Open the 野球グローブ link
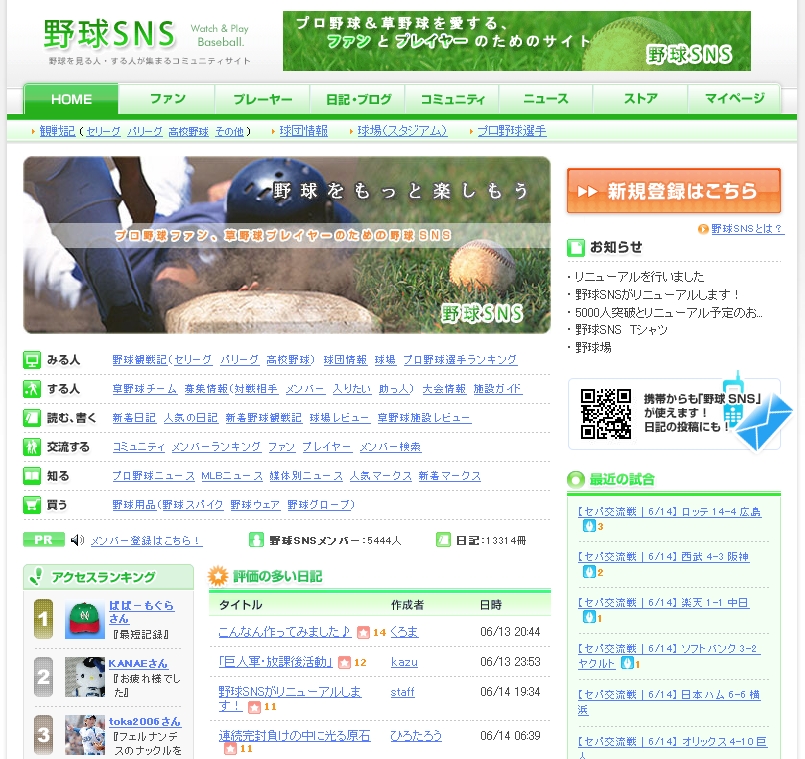805x759 pixels. click(x=318, y=505)
